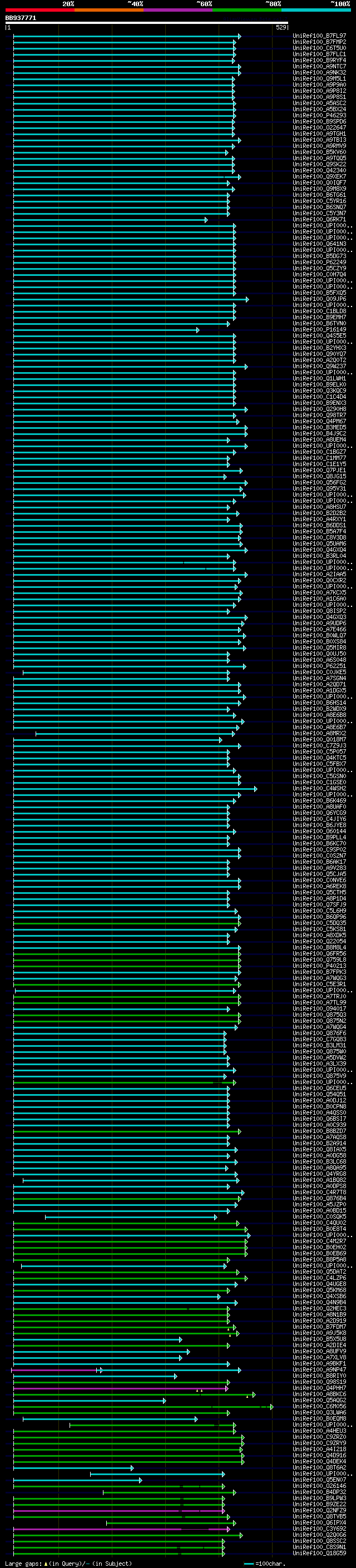The height and width of the screenshot is (1568, 356).
Task: Select the UniRef100_C4WSH2 label
Action: (x=319, y=789)
